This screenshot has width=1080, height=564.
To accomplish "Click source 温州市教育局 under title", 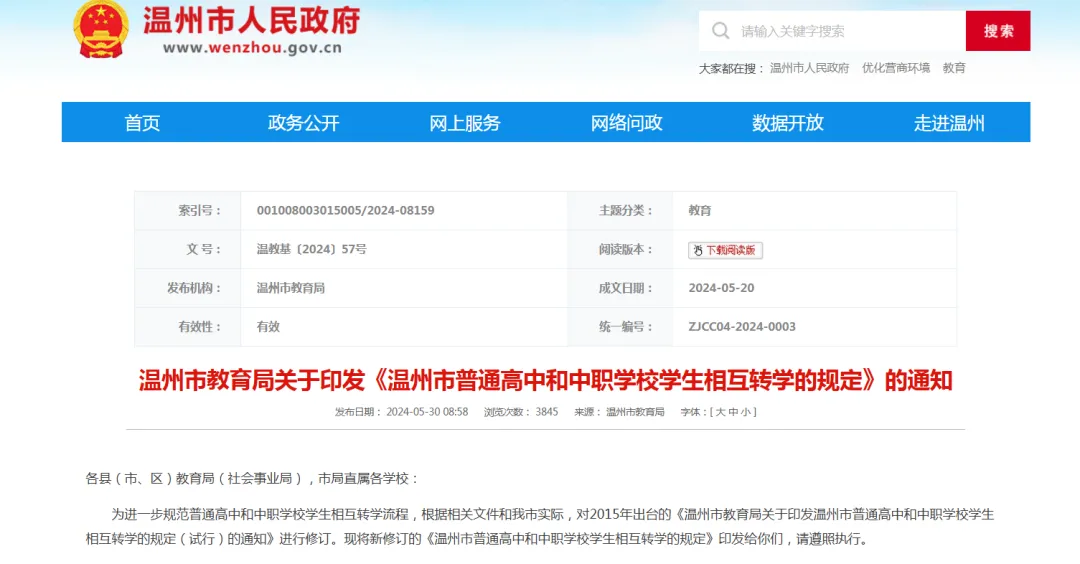I will 635,412.
